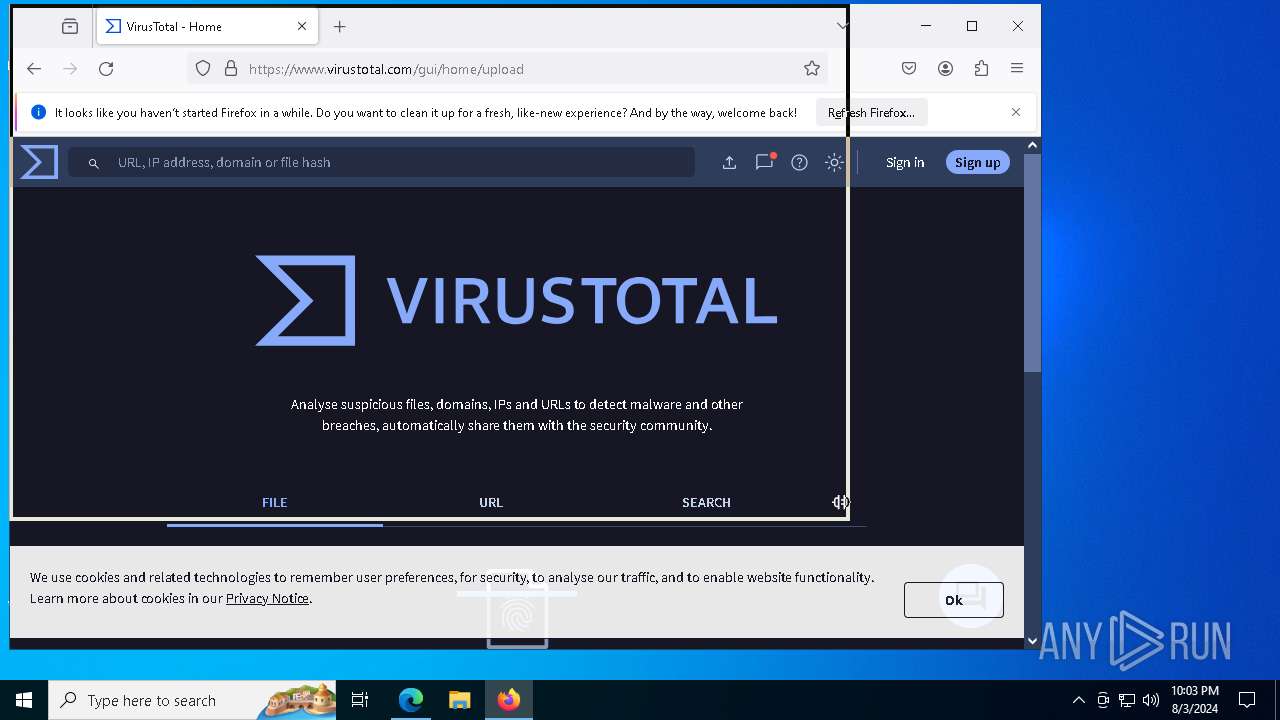Expand the list all tabs dropdown
Image resolution: width=1280 pixels, height=720 pixels.
click(x=842, y=27)
